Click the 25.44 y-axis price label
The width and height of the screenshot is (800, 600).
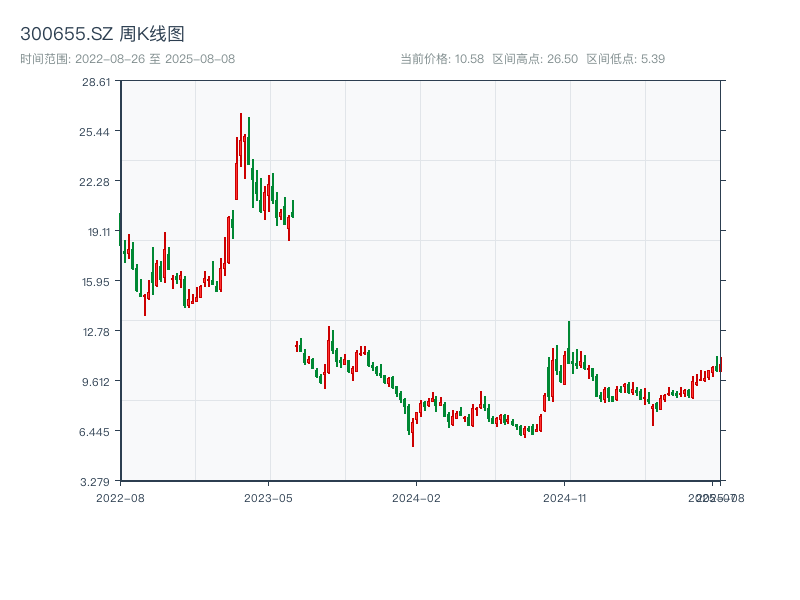[96, 132]
